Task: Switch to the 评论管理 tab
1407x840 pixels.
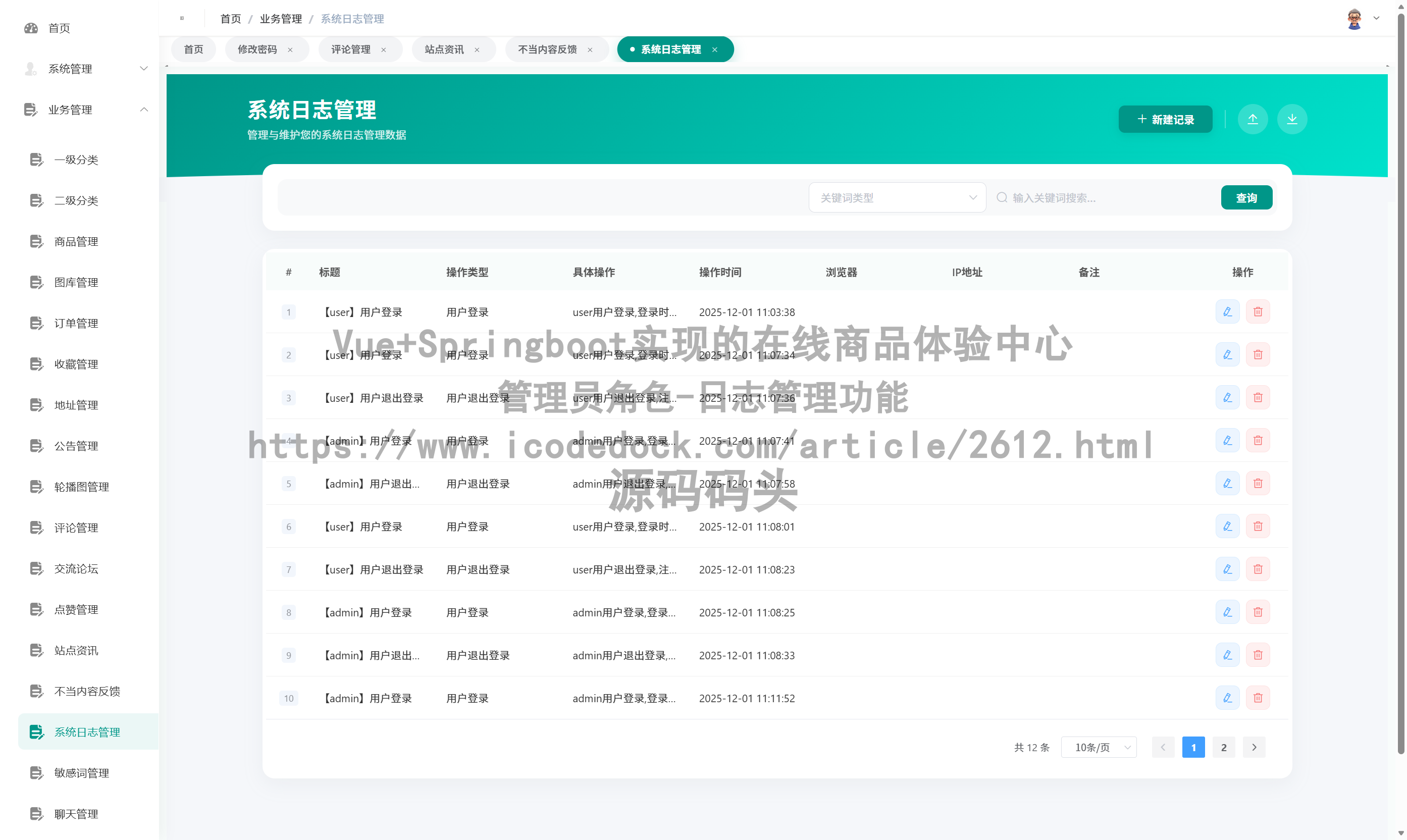Action: (x=351, y=49)
